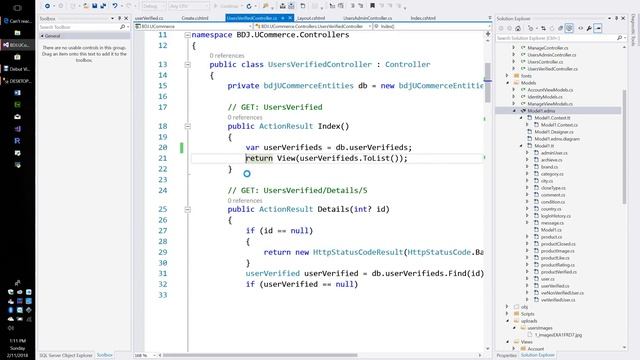Click the Undo arrow in toolbar
The height and width of the screenshot is (360, 640).
[115, 6]
